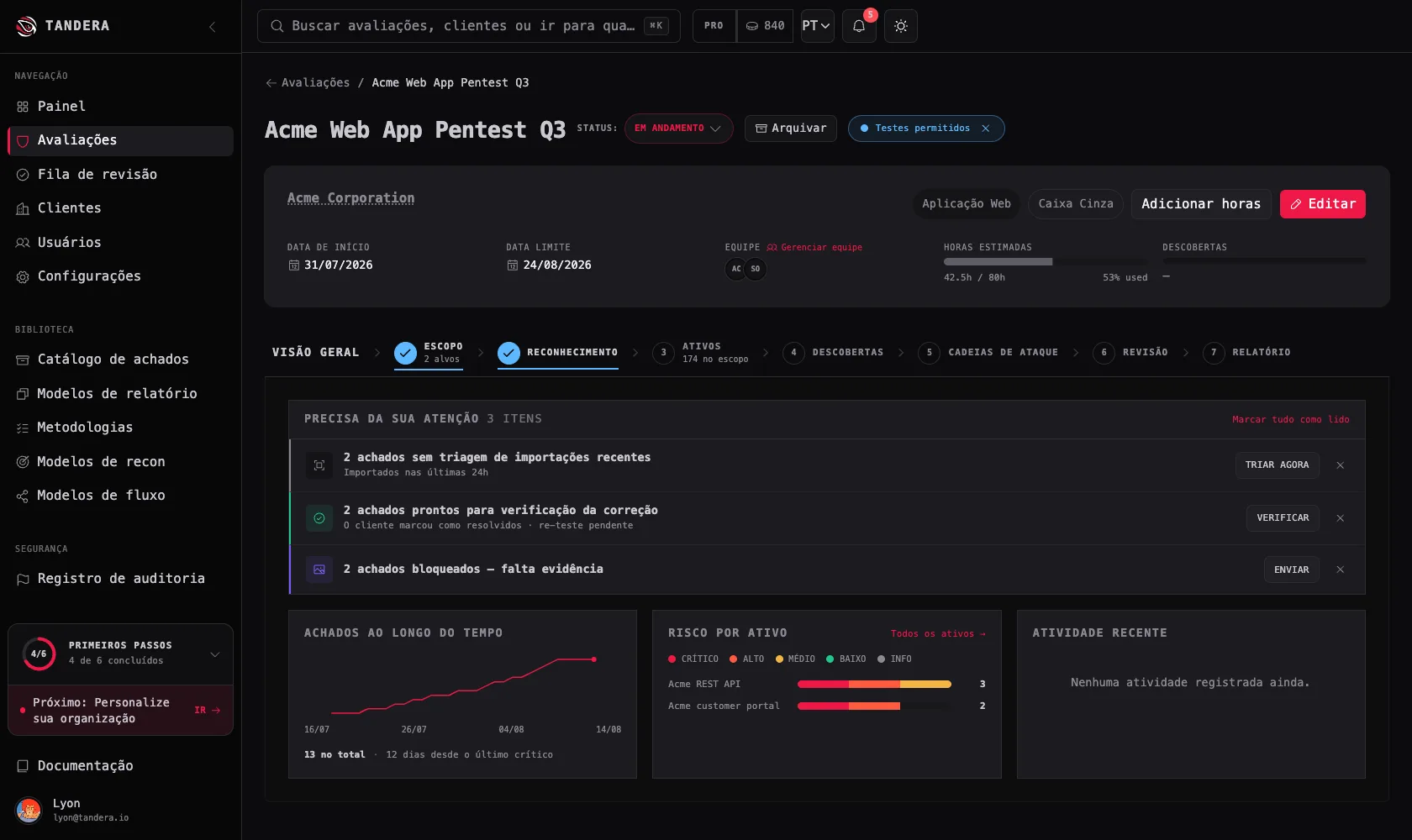Click the Verificar button

pyautogui.click(x=1283, y=518)
